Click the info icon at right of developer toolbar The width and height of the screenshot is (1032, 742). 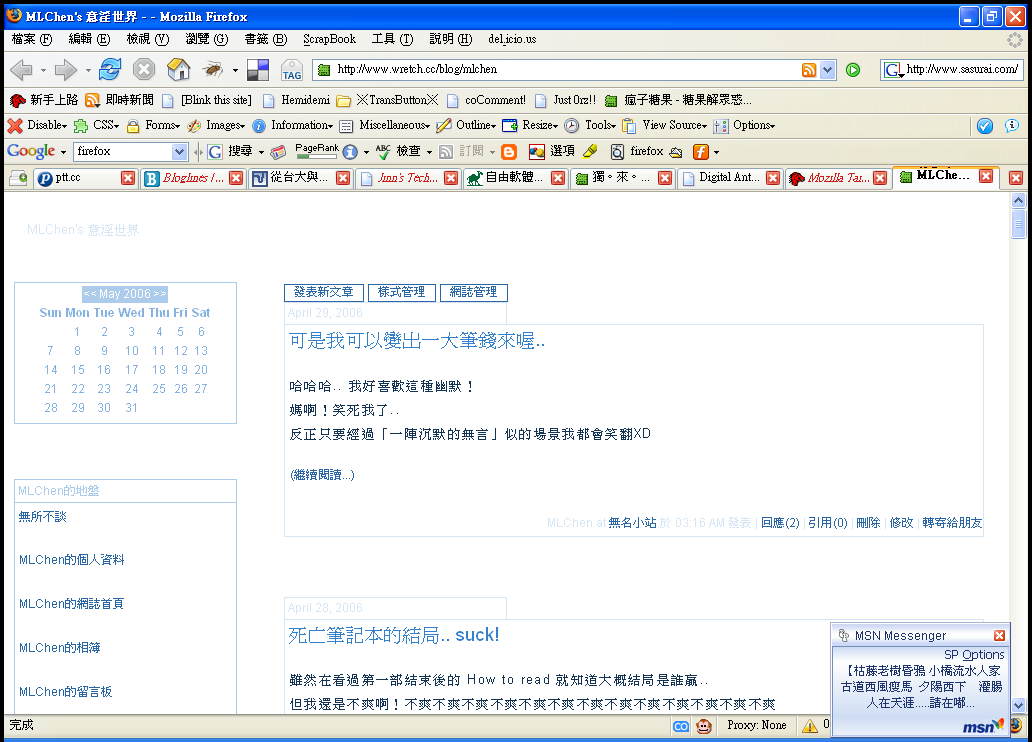point(1012,126)
